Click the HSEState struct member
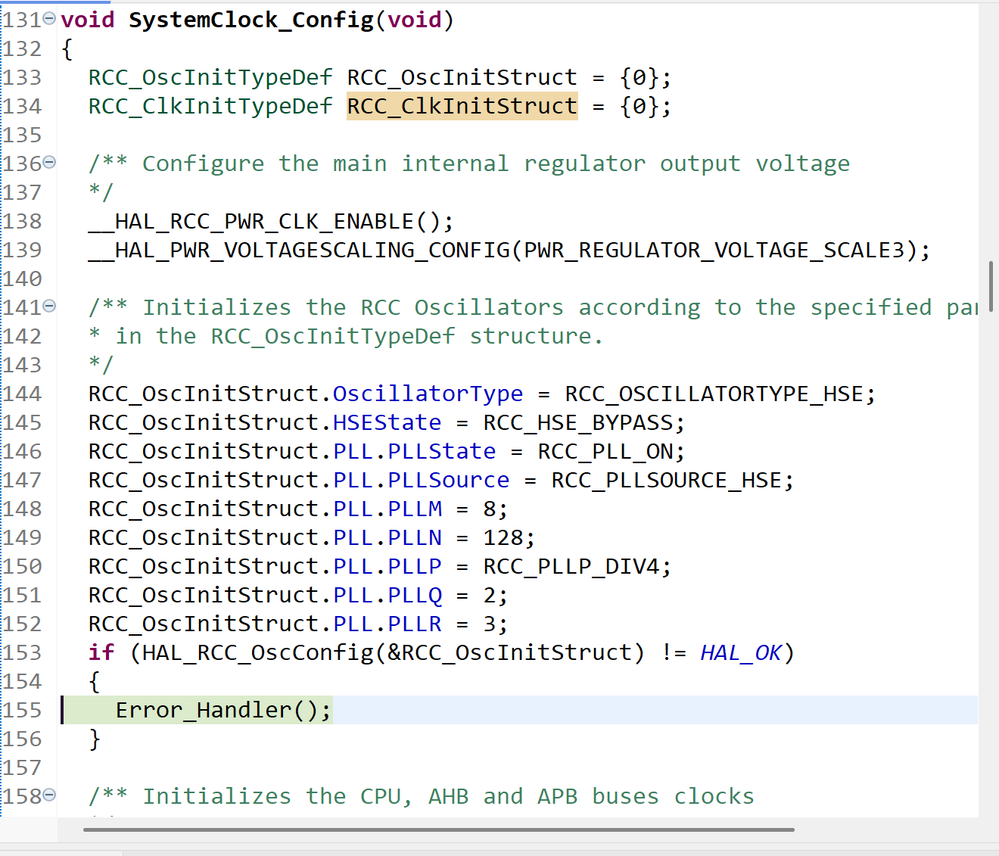The width and height of the screenshot is (999, 856). pos(387,422)
